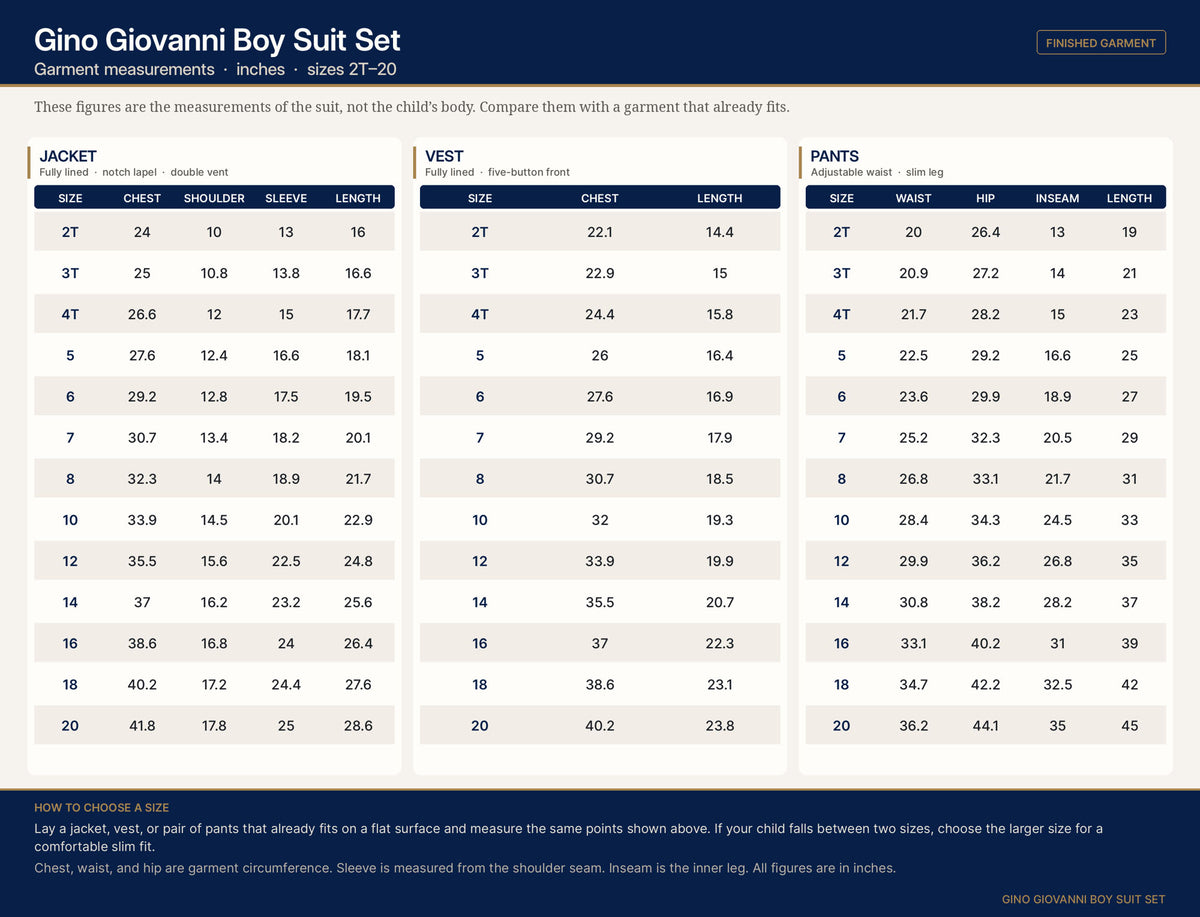Click the Jacket SHOULDER column header
This screenshot has width=1200, height=917.
click(214, 198)
